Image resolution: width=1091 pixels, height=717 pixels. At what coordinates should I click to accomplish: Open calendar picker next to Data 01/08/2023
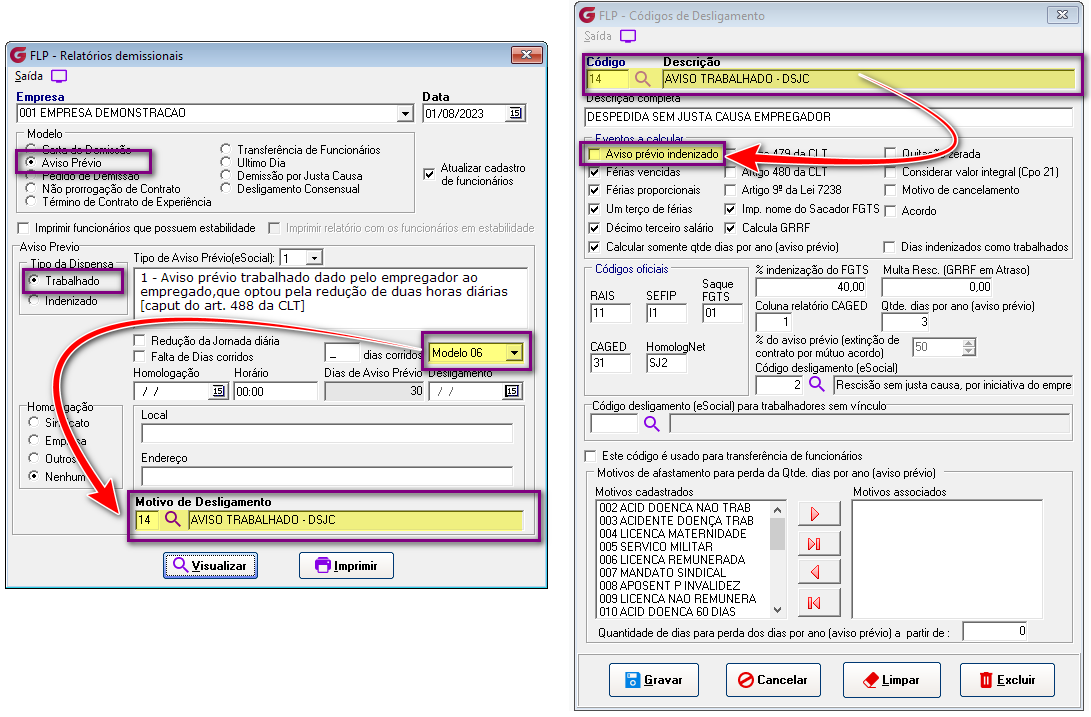point(516,113)
